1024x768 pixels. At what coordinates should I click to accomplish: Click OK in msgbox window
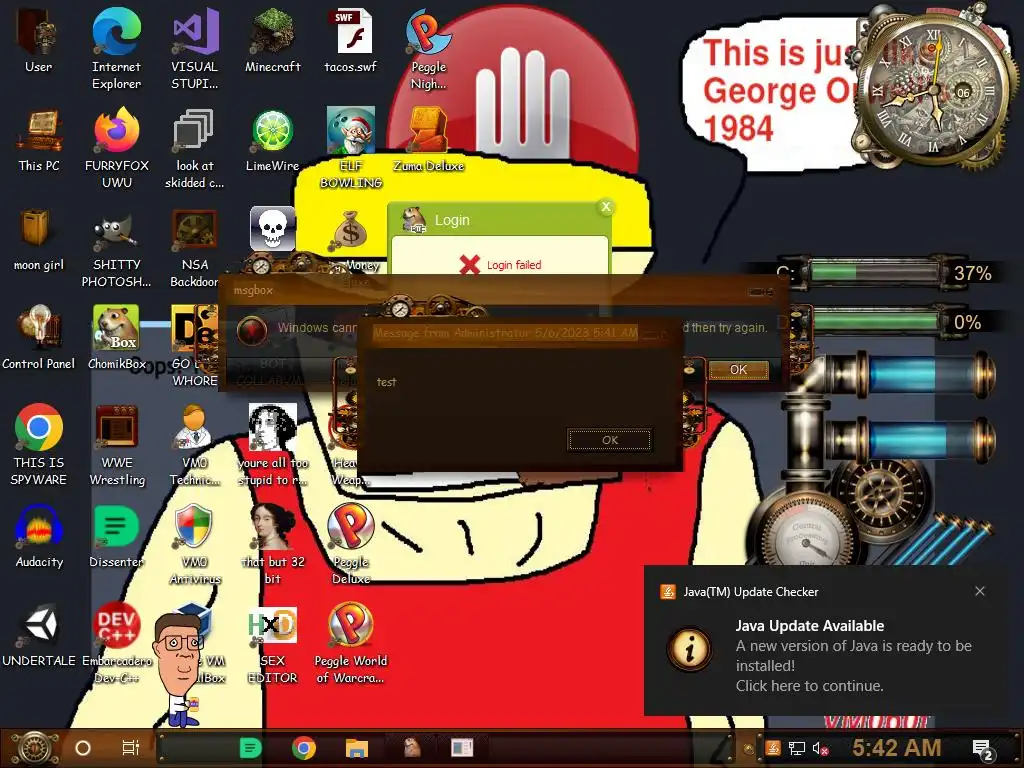(738, 370)
